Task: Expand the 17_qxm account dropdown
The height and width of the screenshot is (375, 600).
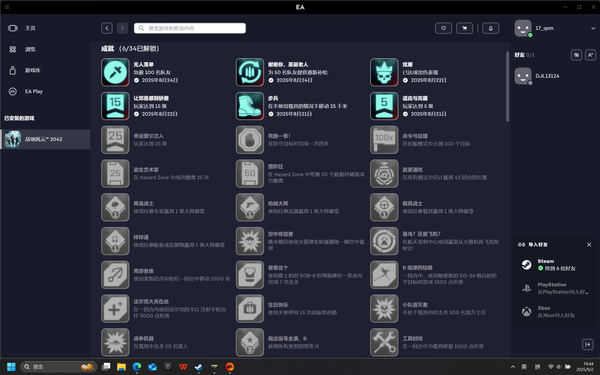Action: 593,28
